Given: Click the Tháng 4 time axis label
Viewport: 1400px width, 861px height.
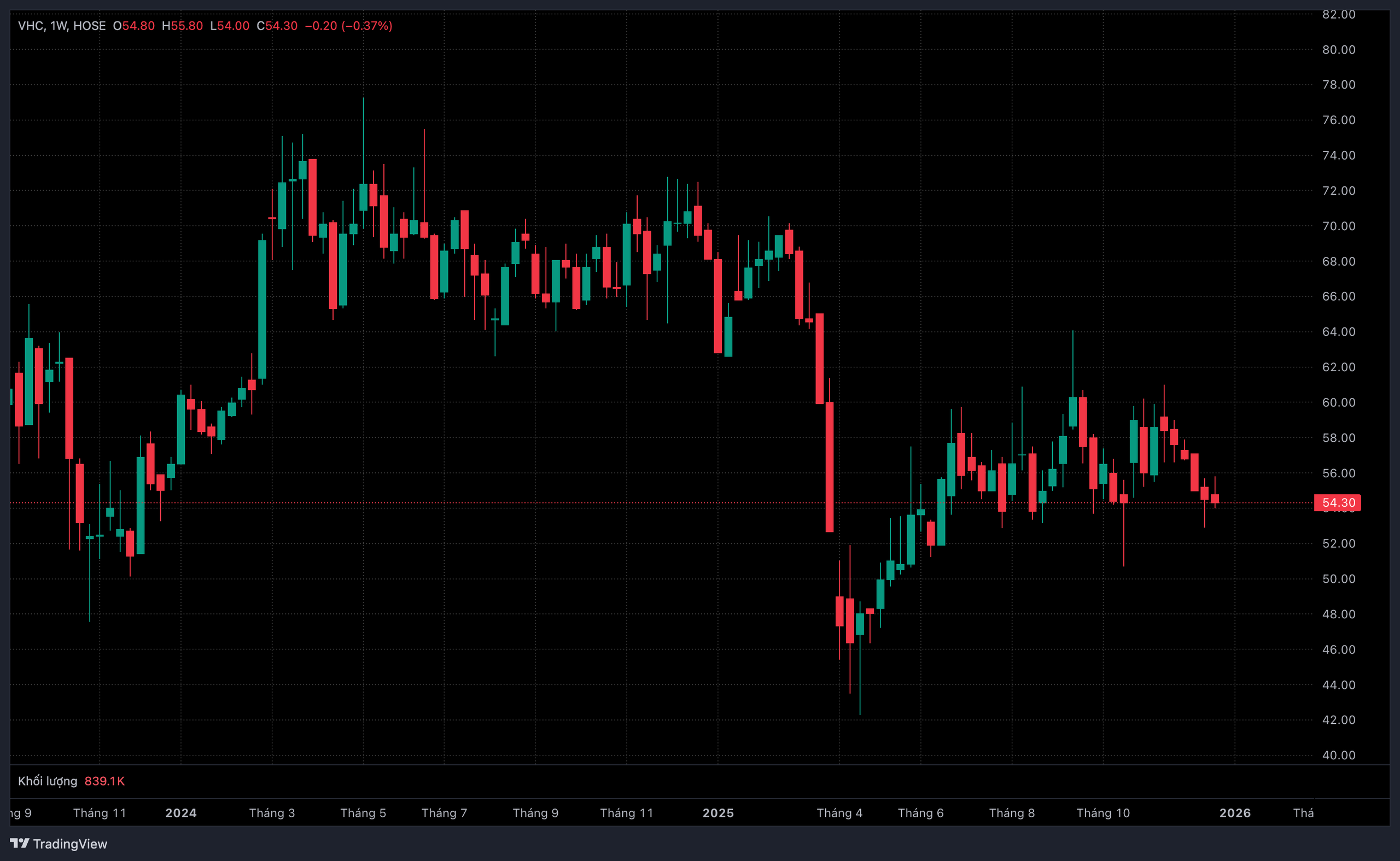Looking at the screenshot, I should coord(839,812).
